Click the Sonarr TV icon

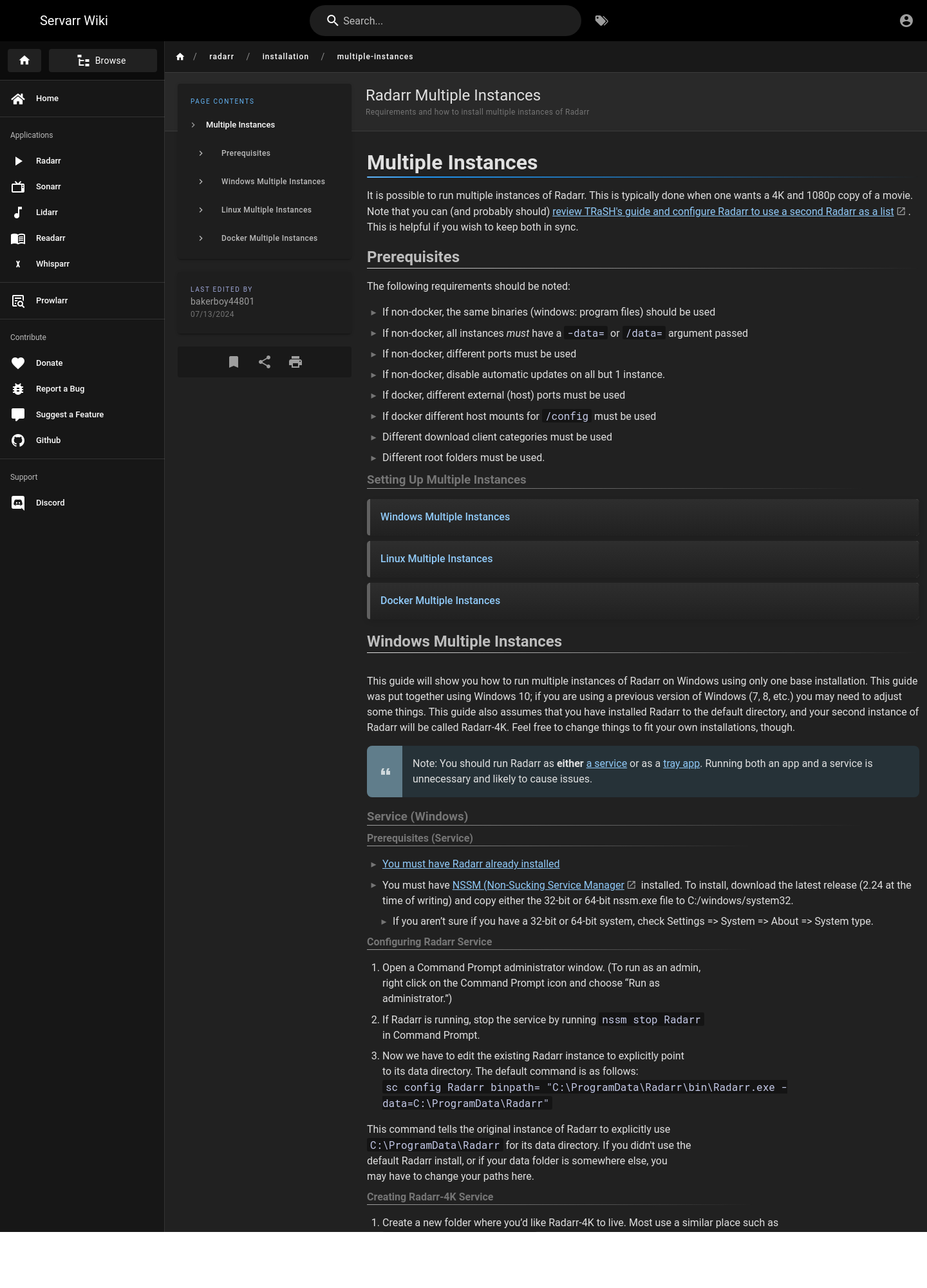(18, 187)
